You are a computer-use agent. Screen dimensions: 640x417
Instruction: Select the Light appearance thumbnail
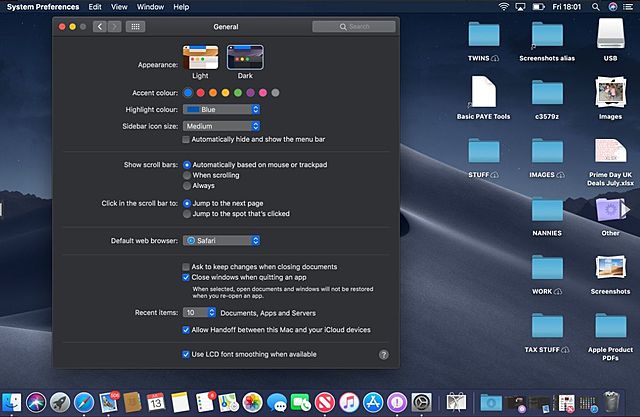tap(200, 58)
